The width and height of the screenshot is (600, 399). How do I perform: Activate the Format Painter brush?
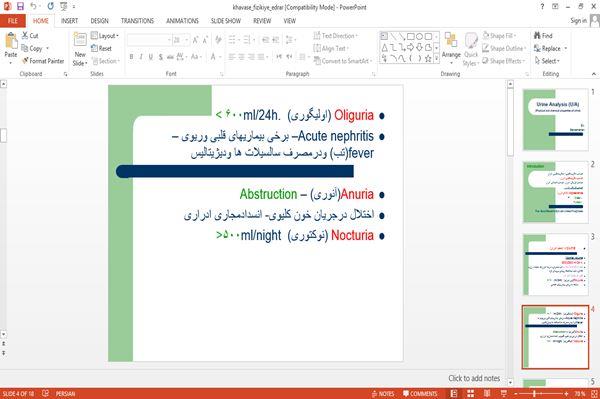43,61
